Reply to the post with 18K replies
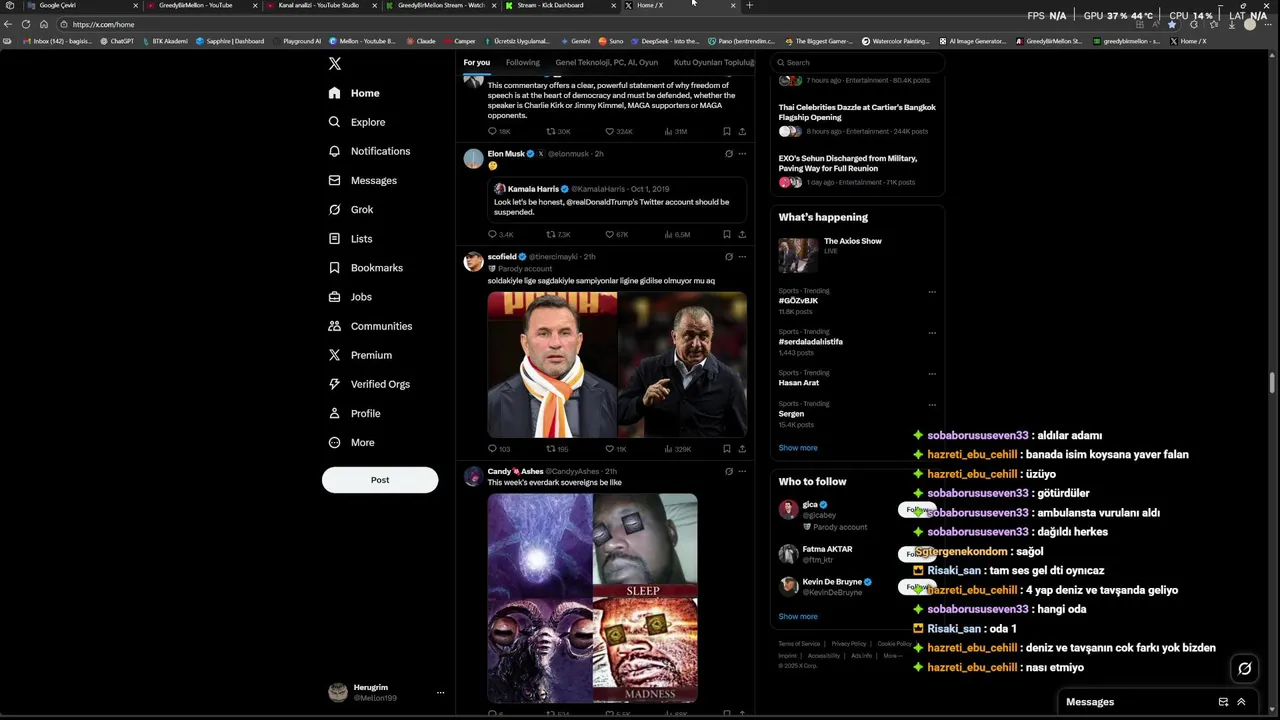 (x=499, y=132)
